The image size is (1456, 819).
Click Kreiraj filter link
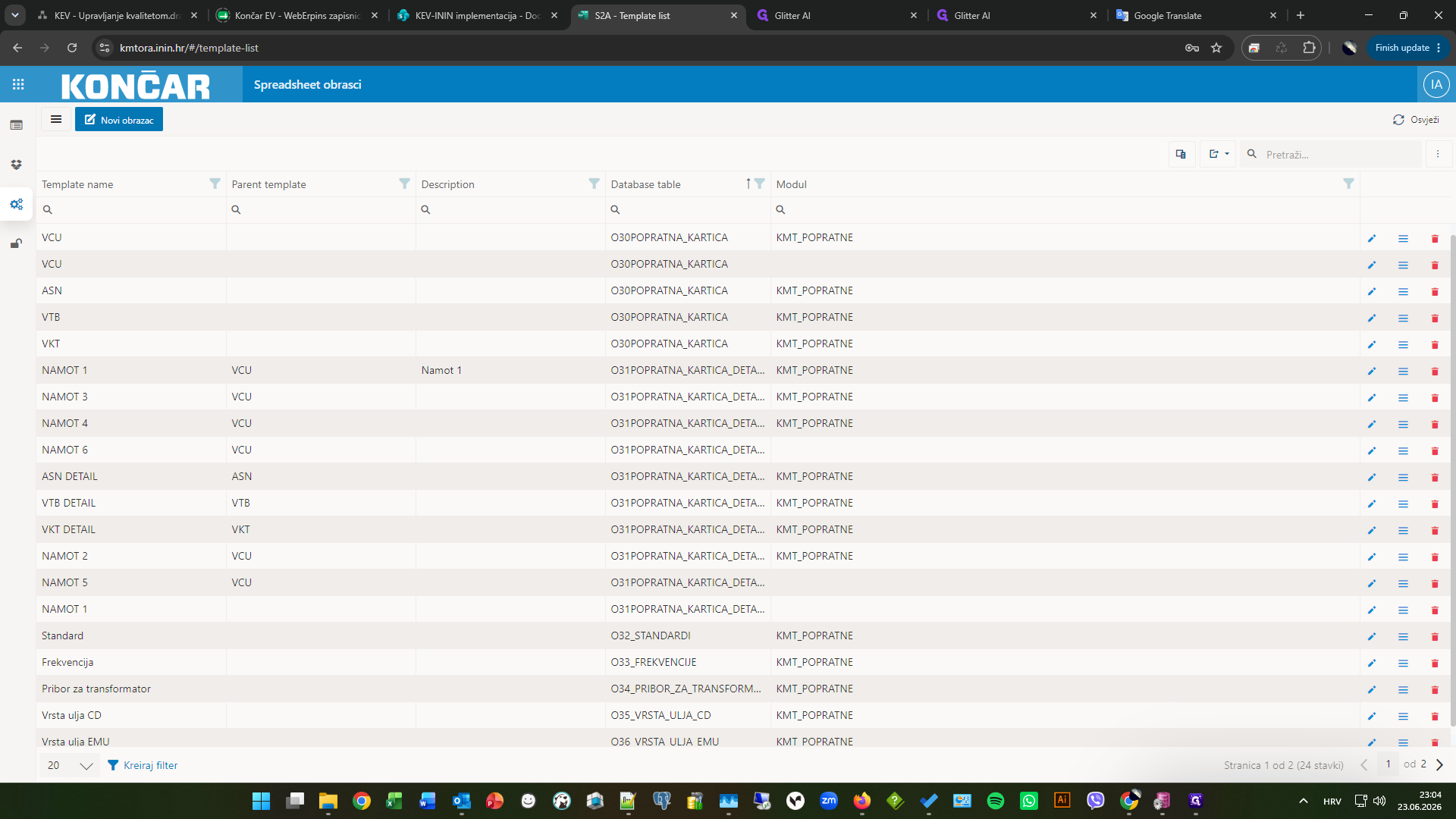[143, 765]
